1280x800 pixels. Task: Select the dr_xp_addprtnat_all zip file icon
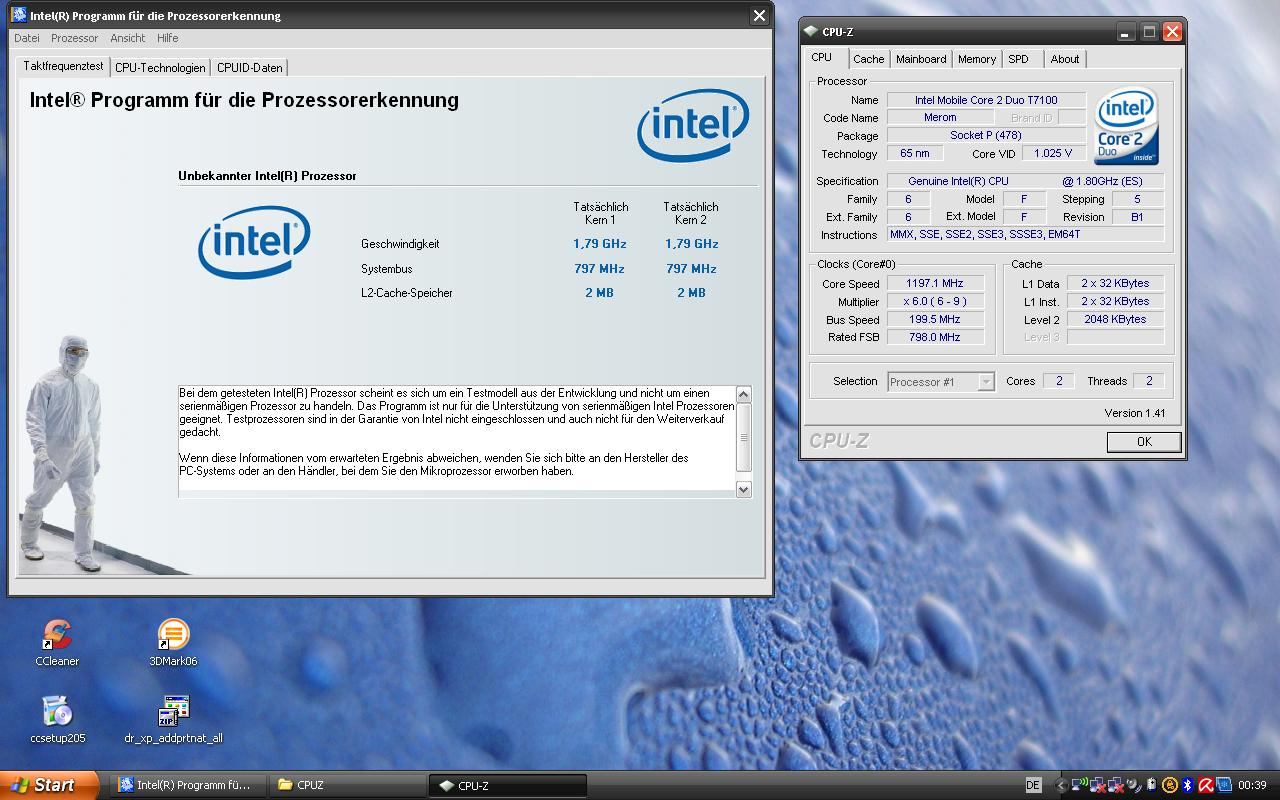pos(173,719)
